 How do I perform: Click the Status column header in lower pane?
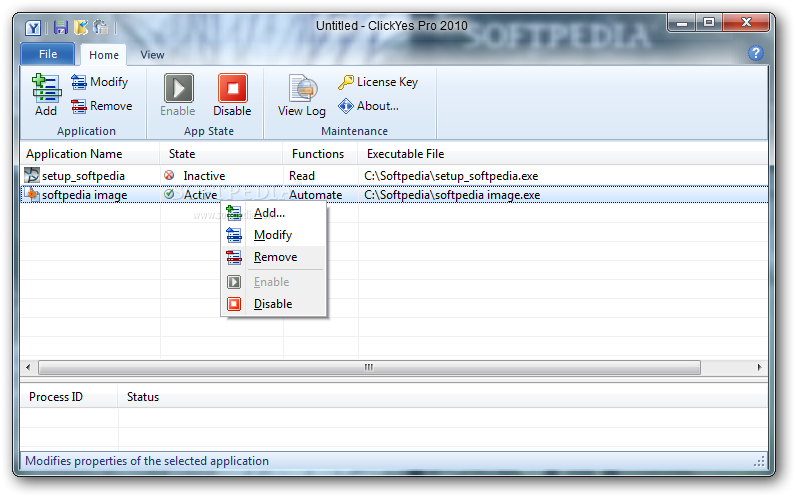[x=443, y=397]
